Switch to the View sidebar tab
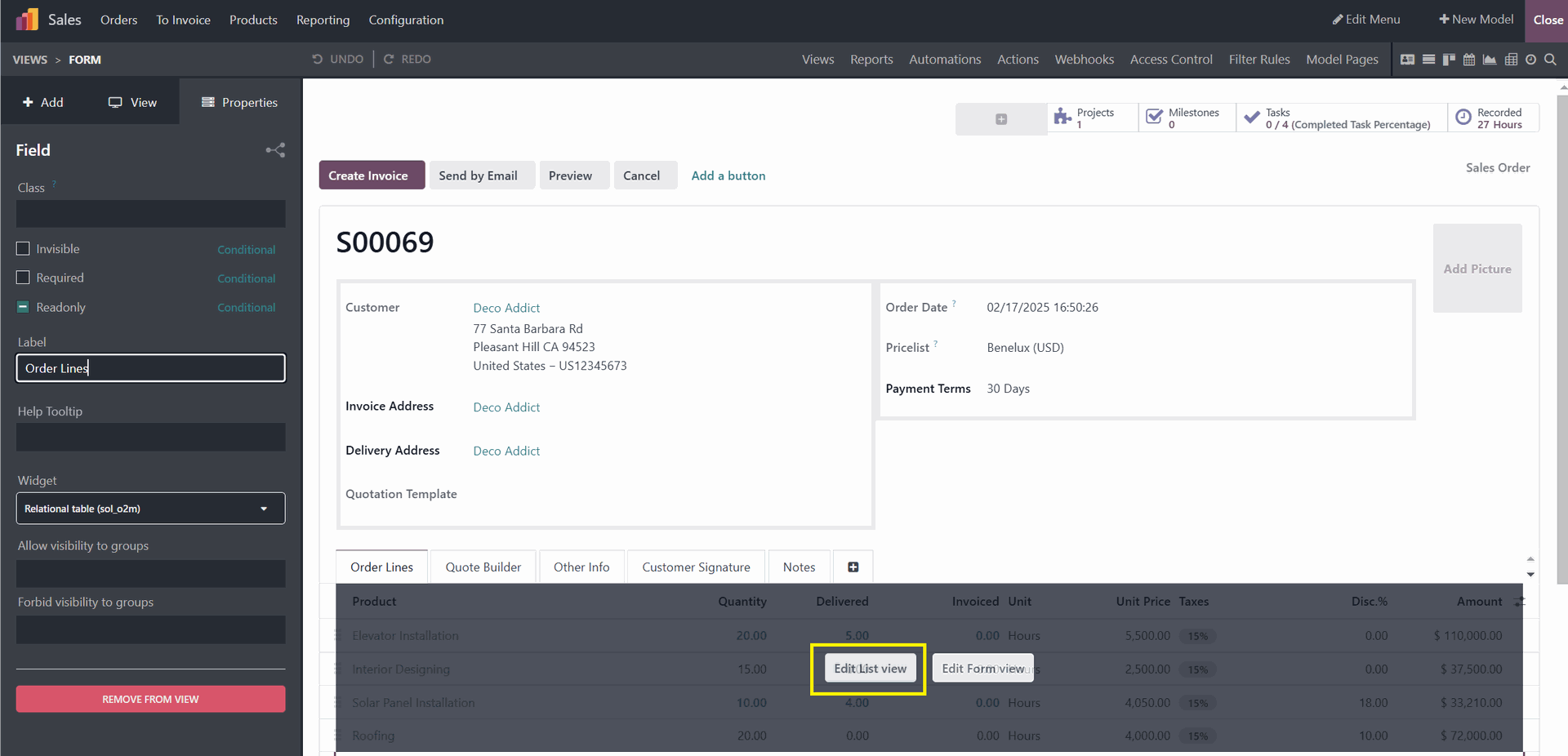This screenshot has height=756, width=1568. pos(132,102)
